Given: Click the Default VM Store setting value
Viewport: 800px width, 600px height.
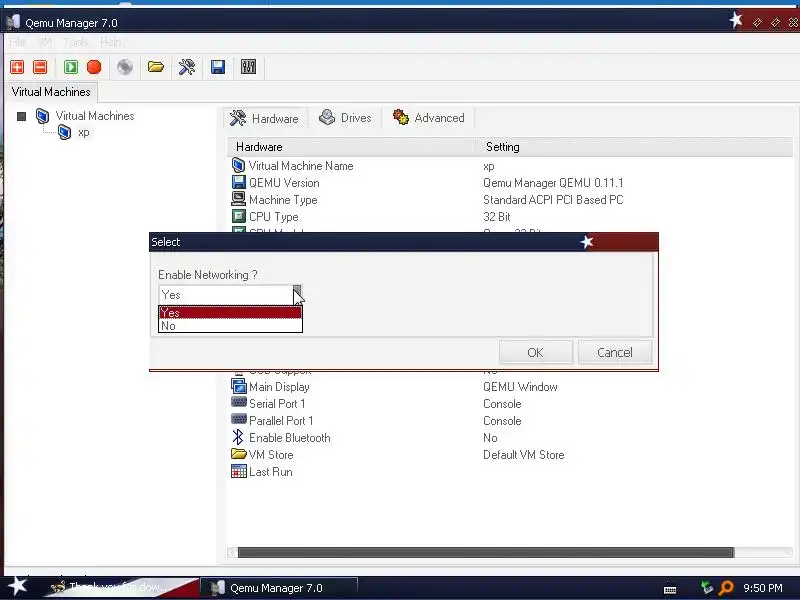Looking at the screenshot, I should [523, 455].
